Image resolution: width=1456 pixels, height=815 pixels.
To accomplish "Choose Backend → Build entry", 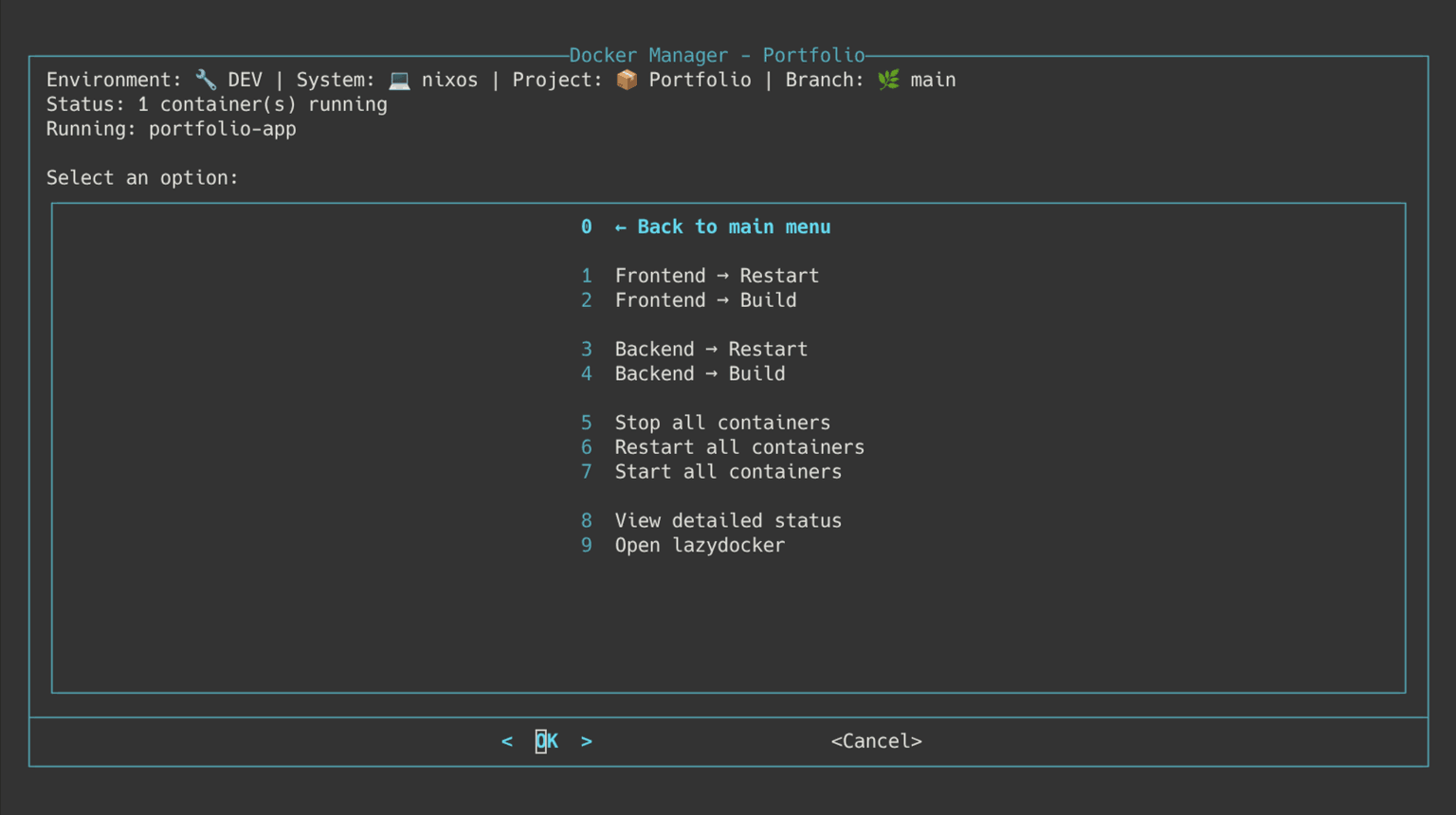I will 700,374.
